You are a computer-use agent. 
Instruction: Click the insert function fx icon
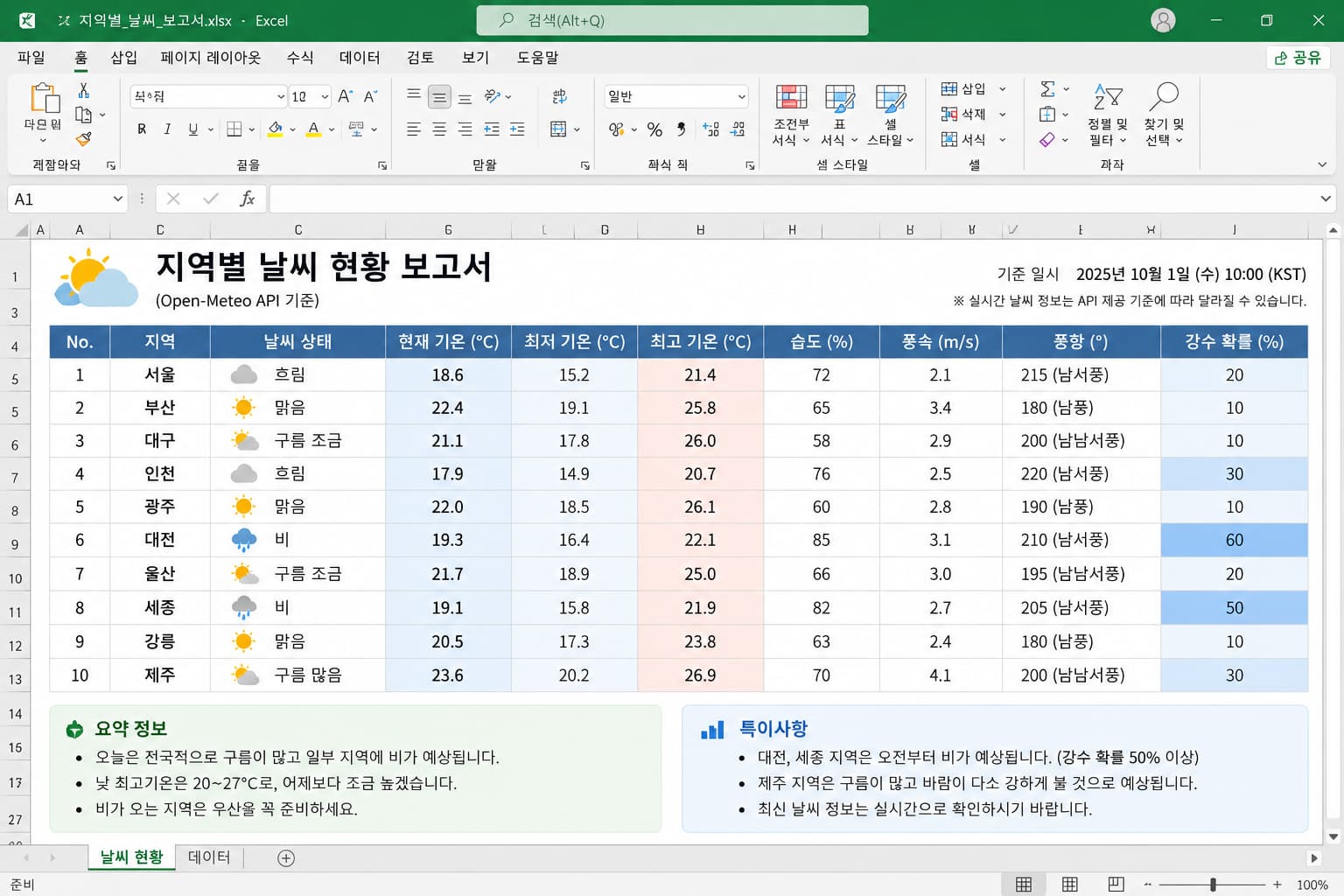[x=248, y=199]
